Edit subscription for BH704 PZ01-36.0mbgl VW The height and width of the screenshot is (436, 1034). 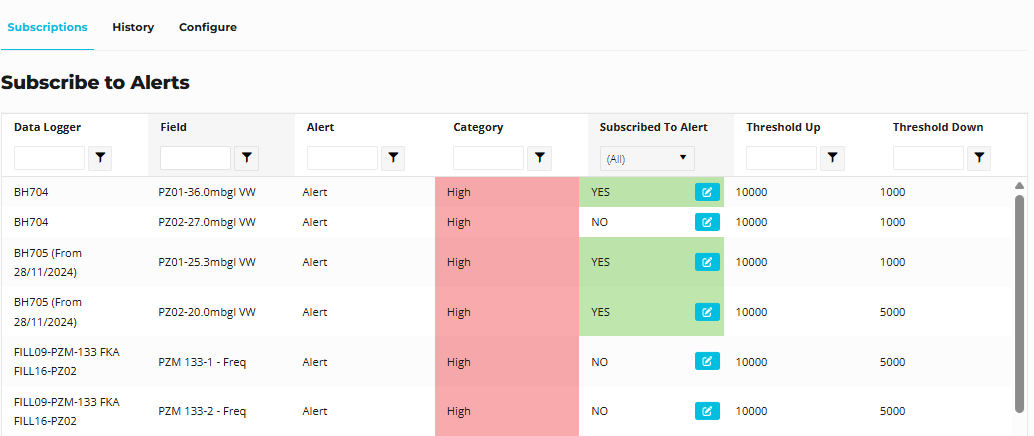click(707, 192)
